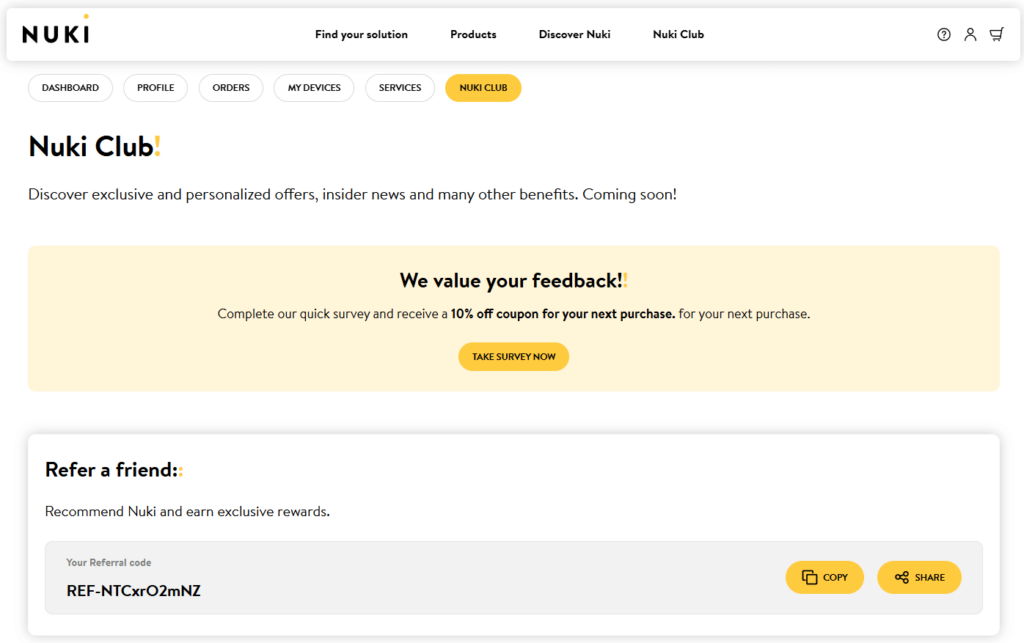This screenshot has width=1024, height=643.
Task: Click the 'Nuki Club!' page heading
Action: (94, 147)
